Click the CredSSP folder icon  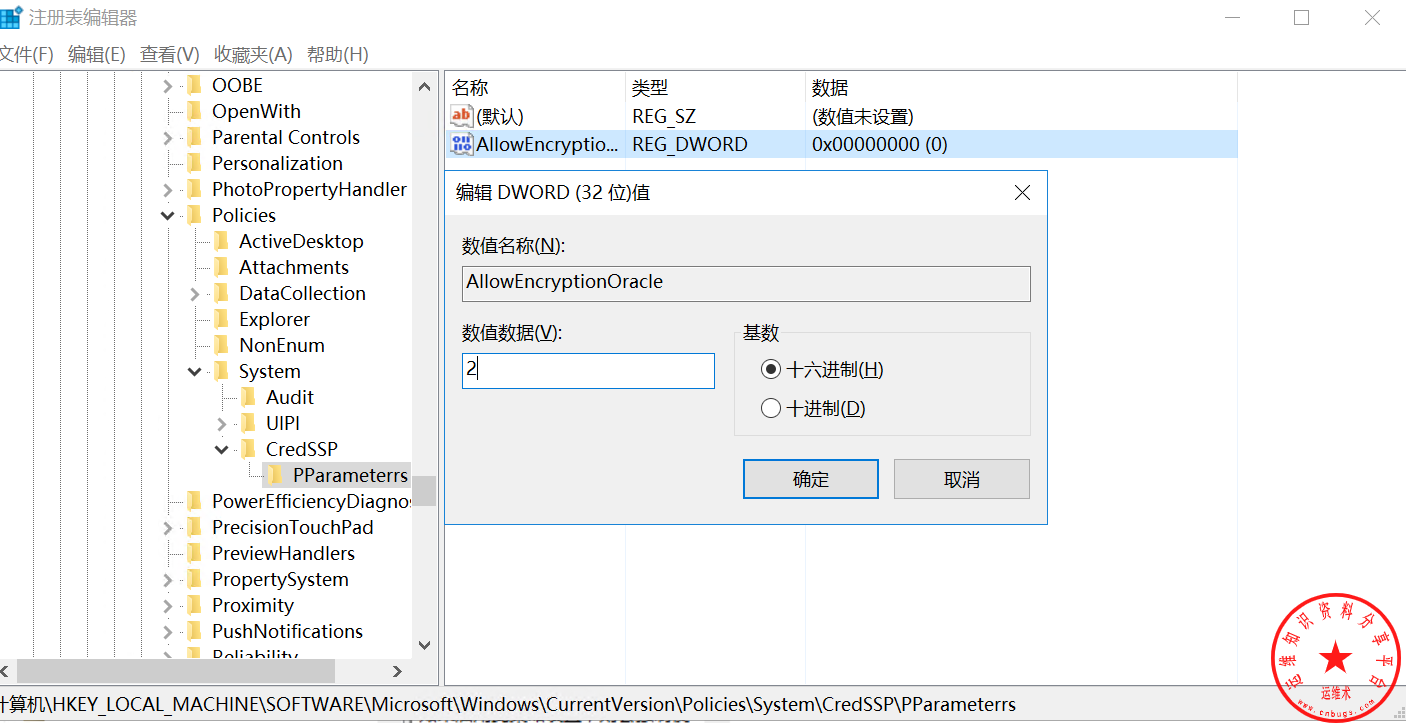point(248,449)
